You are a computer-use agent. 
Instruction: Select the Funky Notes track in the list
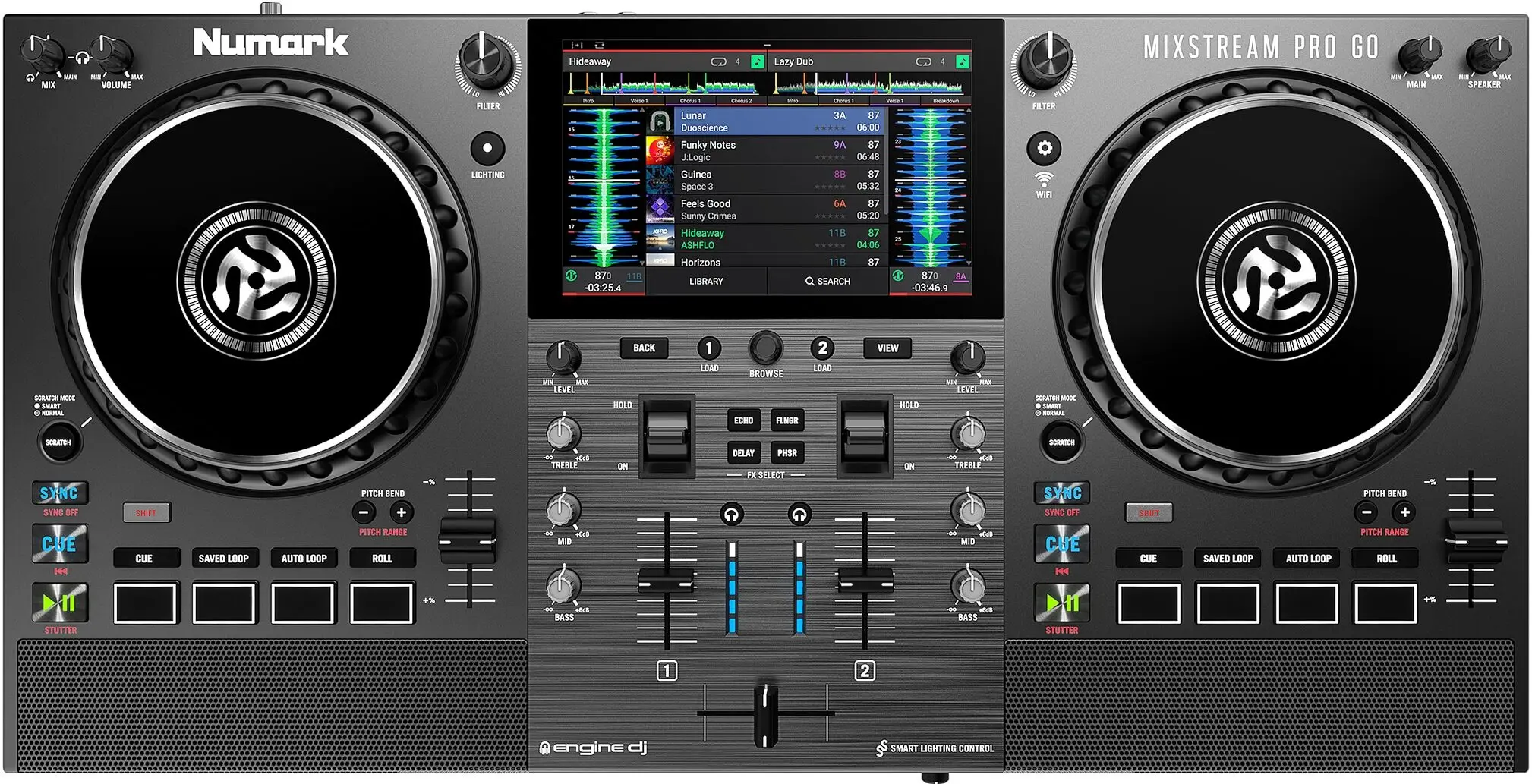point(759,150)
